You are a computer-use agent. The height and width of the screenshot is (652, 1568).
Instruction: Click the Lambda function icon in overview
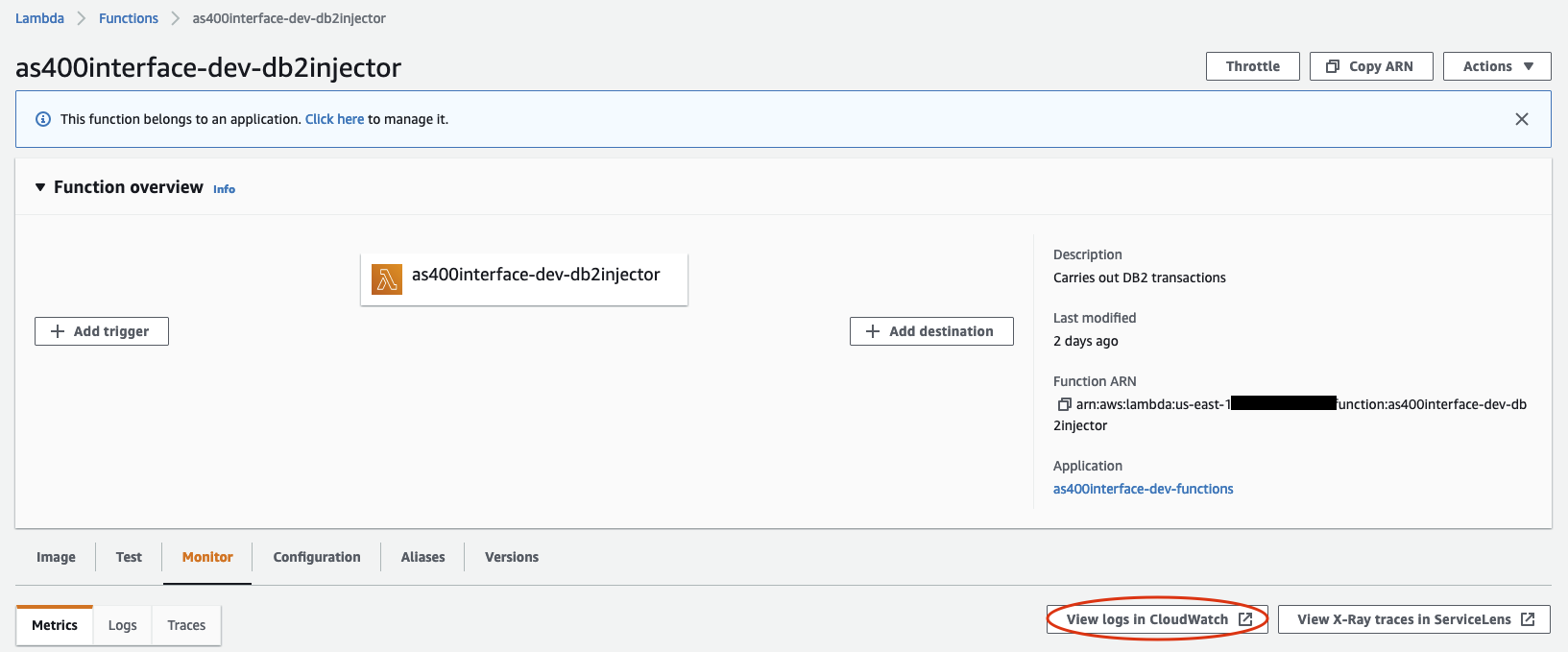tap(387, 279)
